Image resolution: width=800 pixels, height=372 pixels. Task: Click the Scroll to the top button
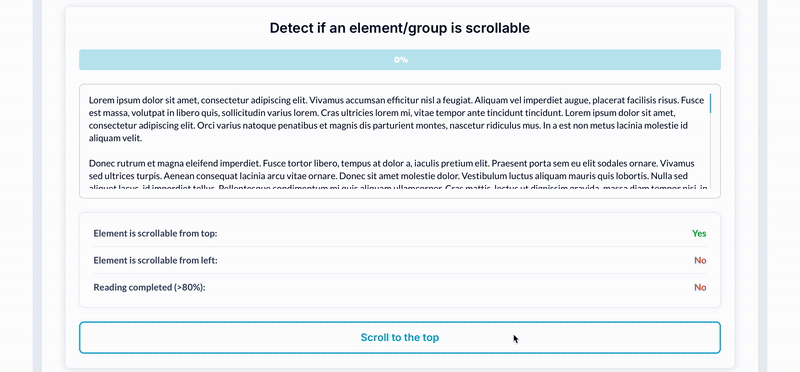[399, 337]
